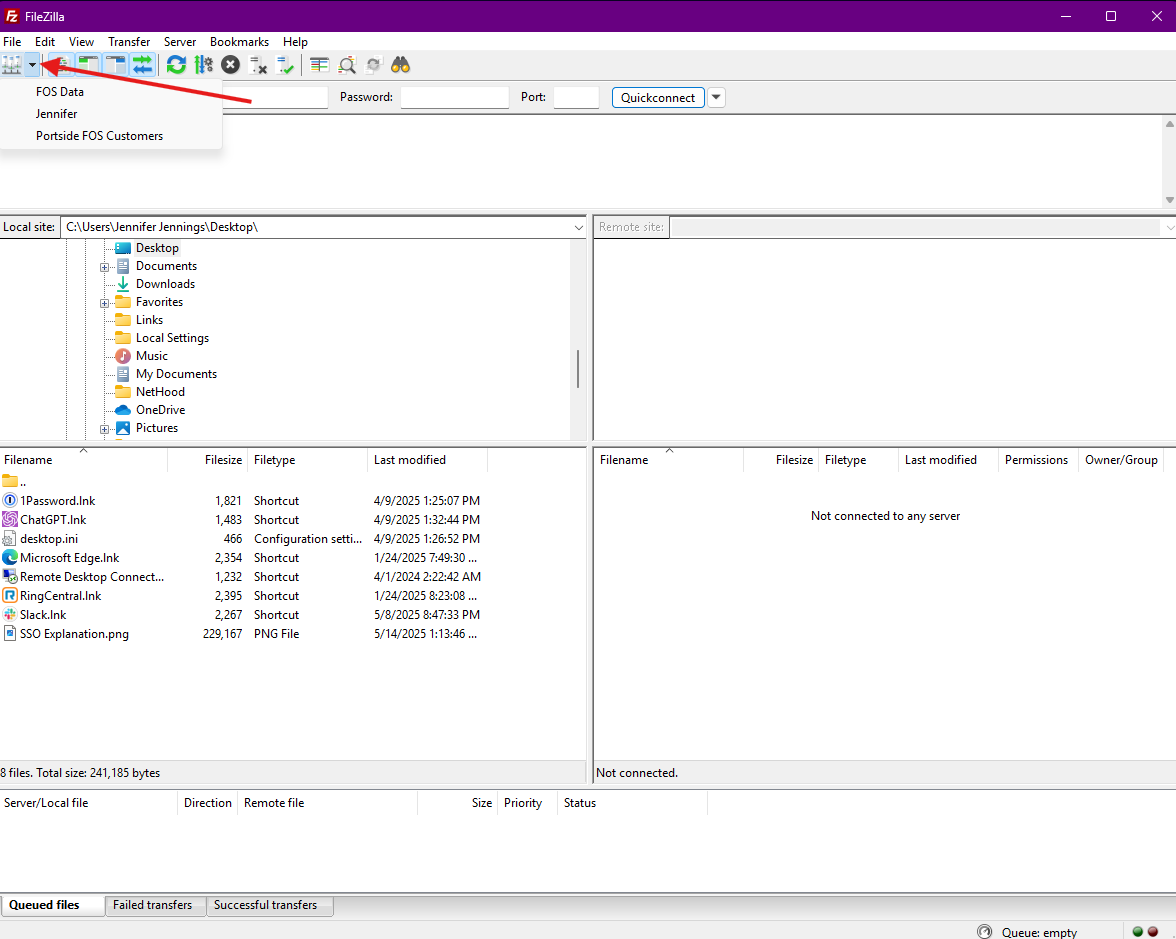
Task: Toggle synchronized browsing
Action: coord(374,65)
